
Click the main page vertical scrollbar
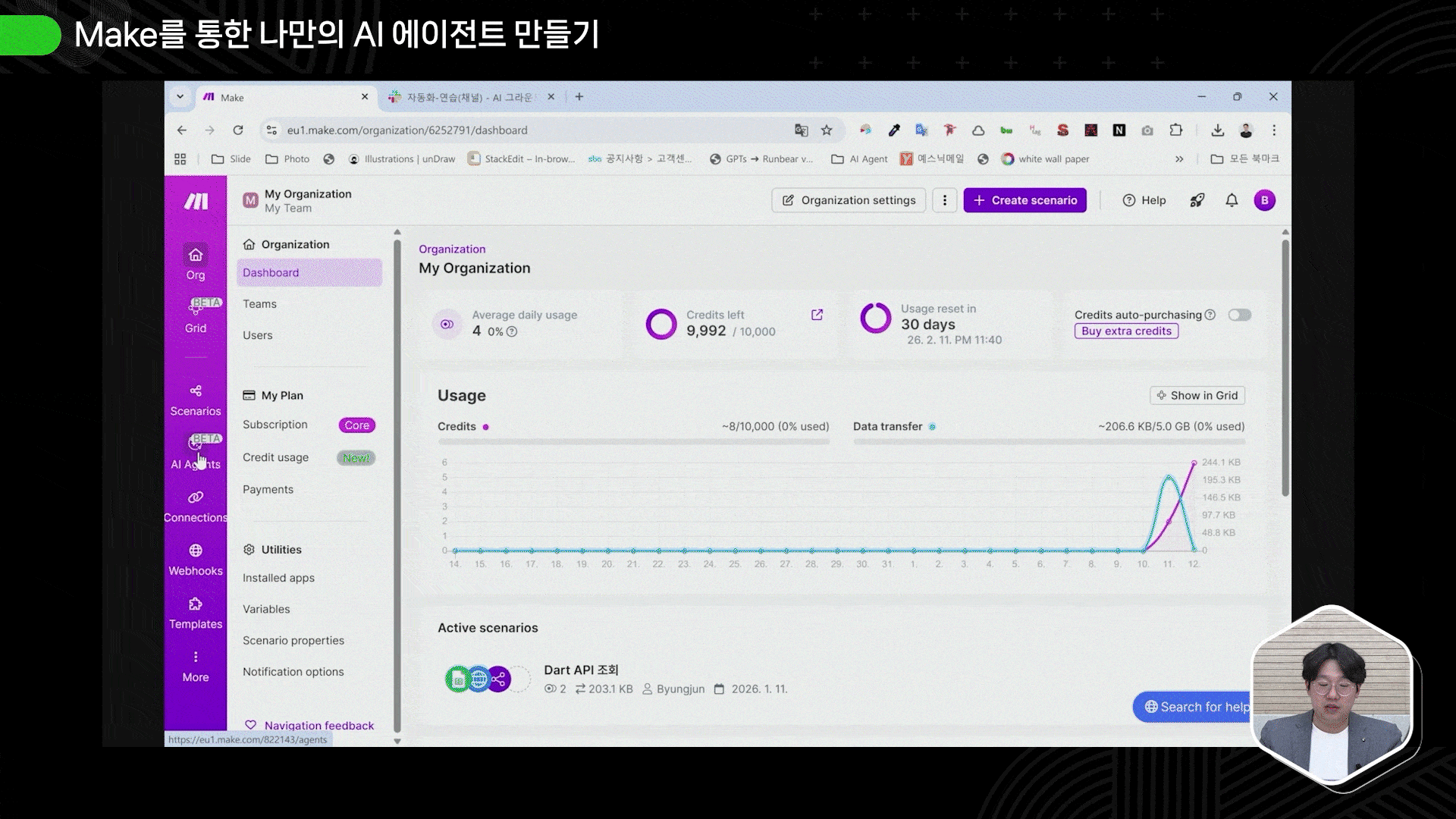pos(1285,369)
